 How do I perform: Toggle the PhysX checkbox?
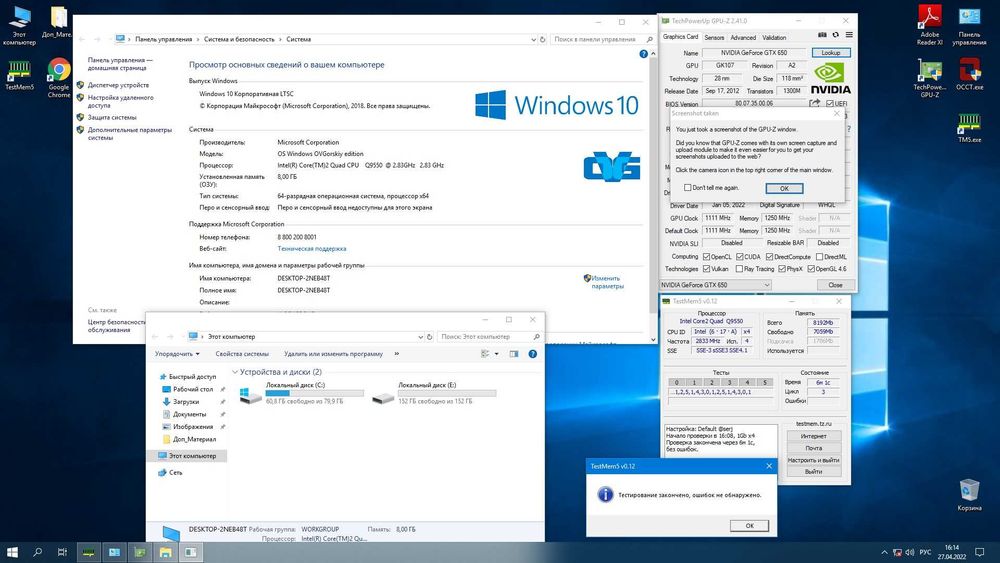(782, 269)
